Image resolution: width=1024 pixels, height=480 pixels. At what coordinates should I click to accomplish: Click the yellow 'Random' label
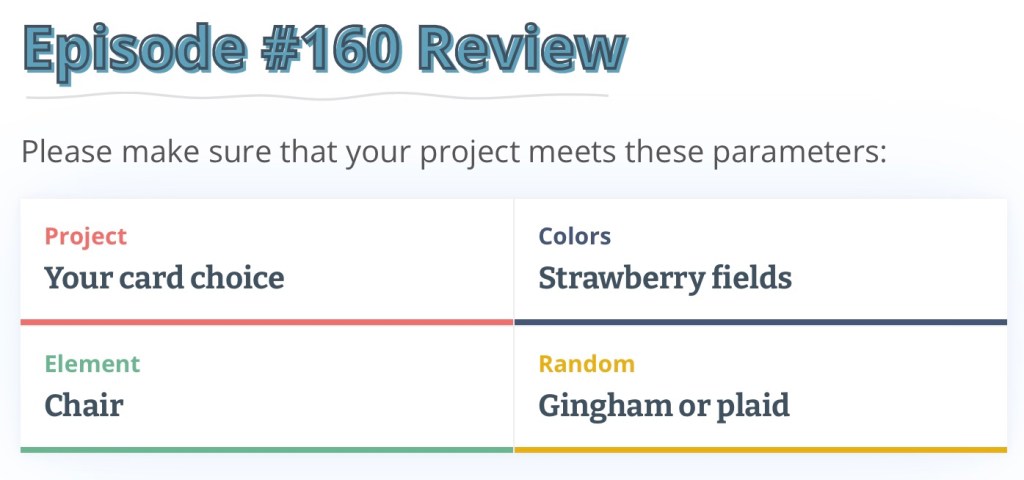[587, 364]
